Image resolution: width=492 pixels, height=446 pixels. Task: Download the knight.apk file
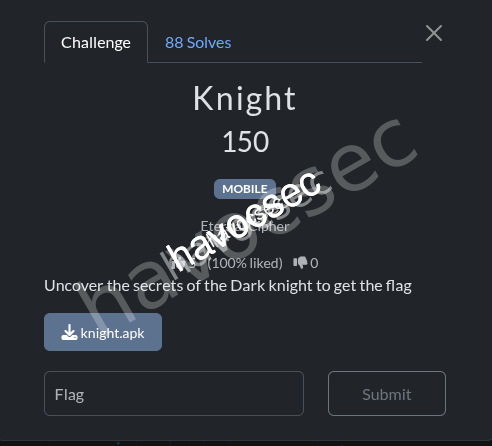pos(103,332)
